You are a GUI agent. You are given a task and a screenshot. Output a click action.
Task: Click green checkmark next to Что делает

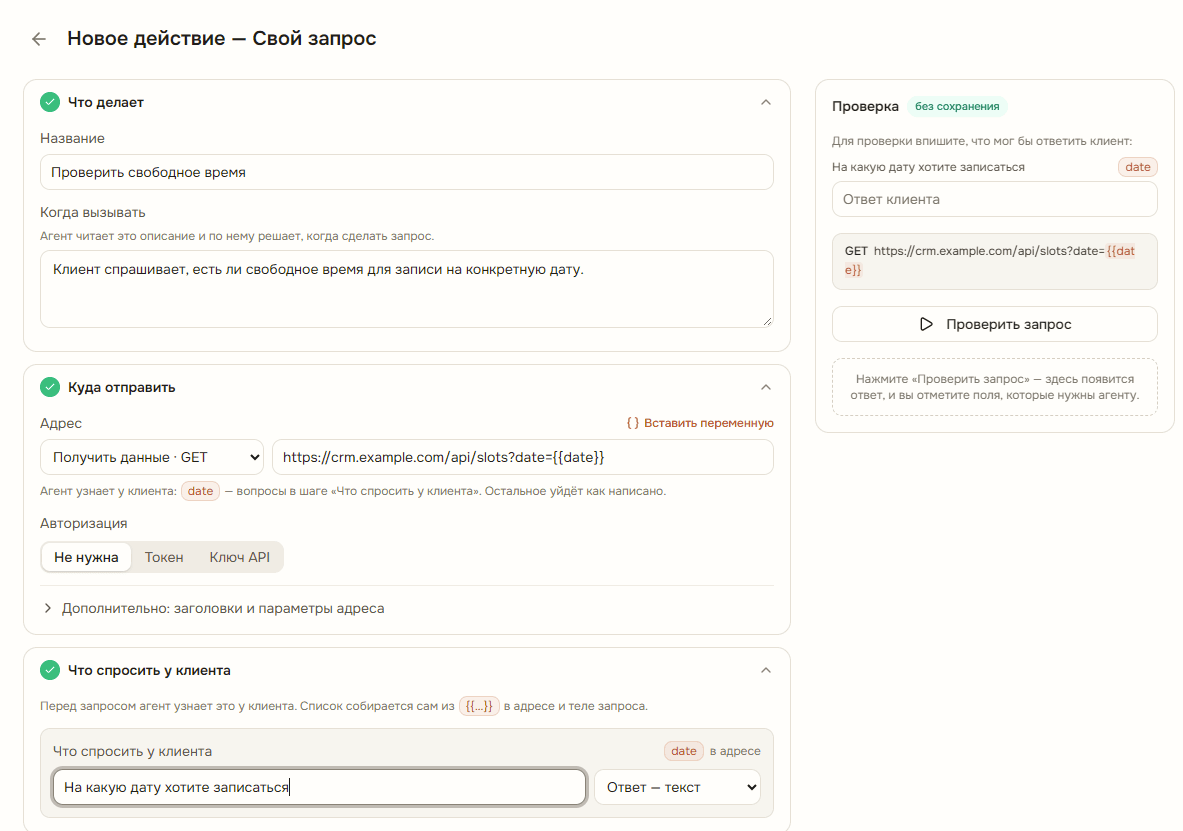click(x=50, y=102)
